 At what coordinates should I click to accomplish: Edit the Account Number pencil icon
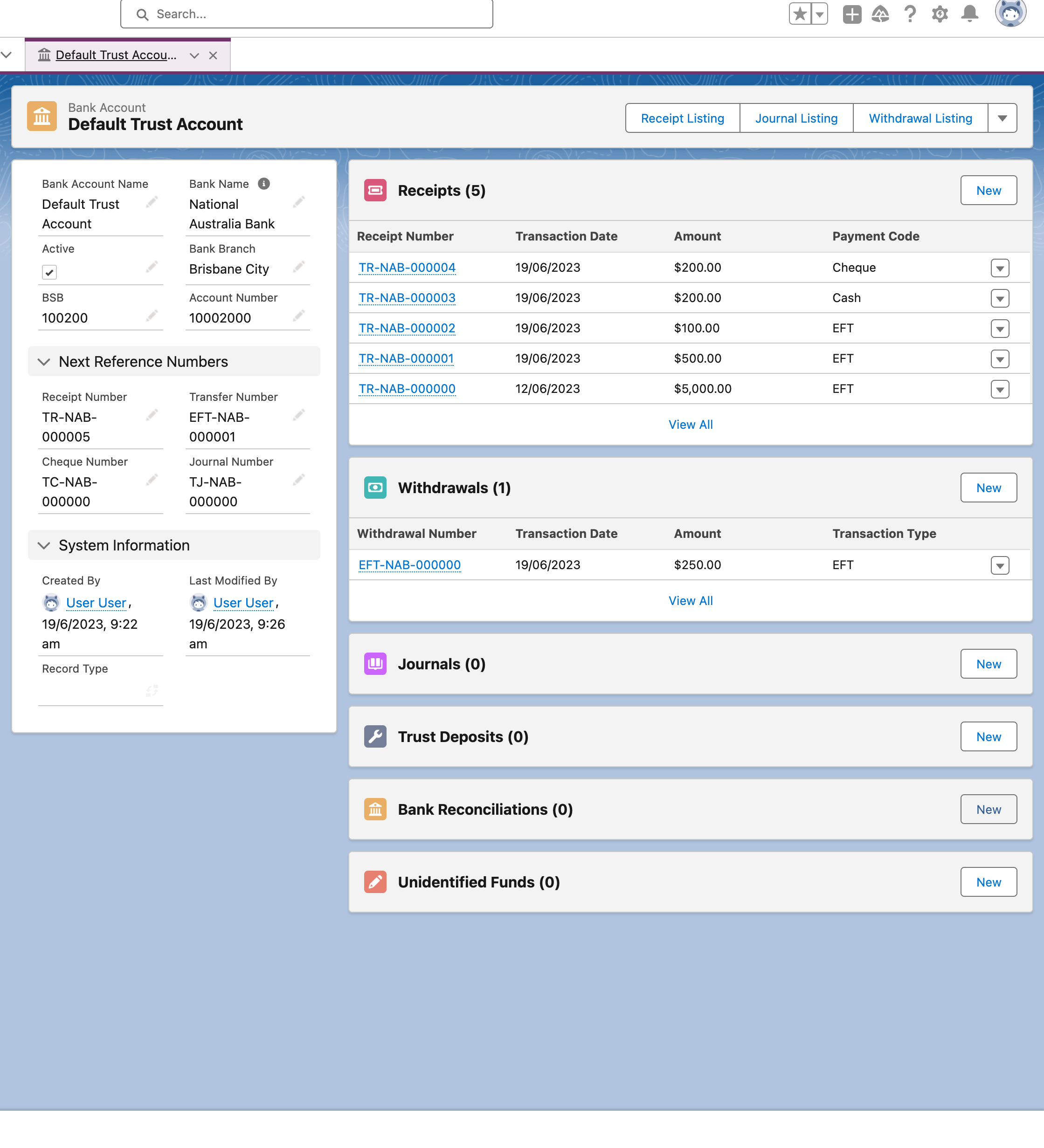coord(298,316)
